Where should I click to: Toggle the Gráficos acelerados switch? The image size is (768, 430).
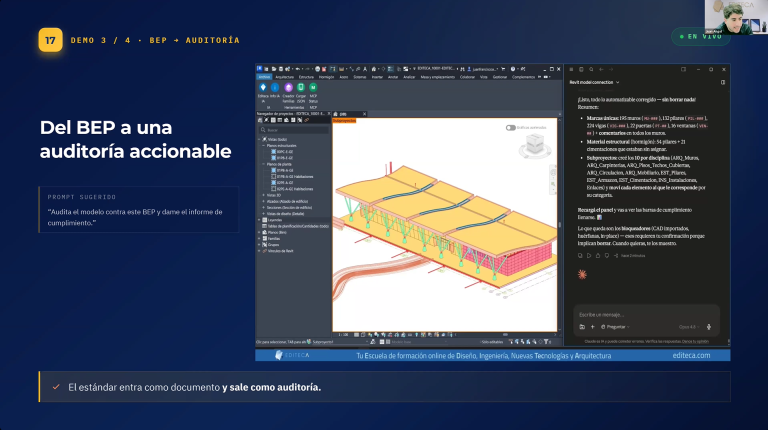point(510,128)
